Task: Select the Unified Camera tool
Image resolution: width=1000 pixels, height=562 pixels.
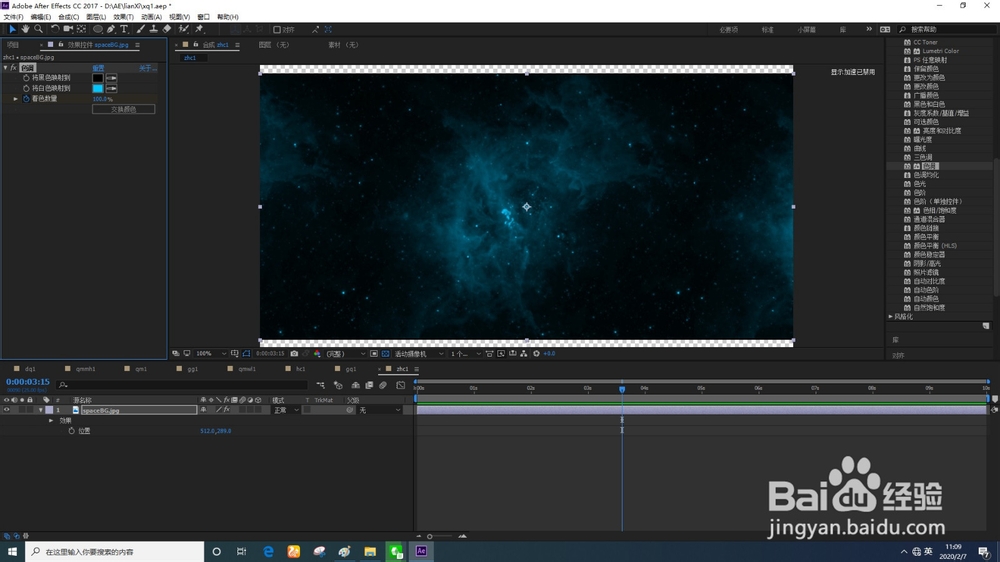Action: pyautogui.click(x=68, y=29)
